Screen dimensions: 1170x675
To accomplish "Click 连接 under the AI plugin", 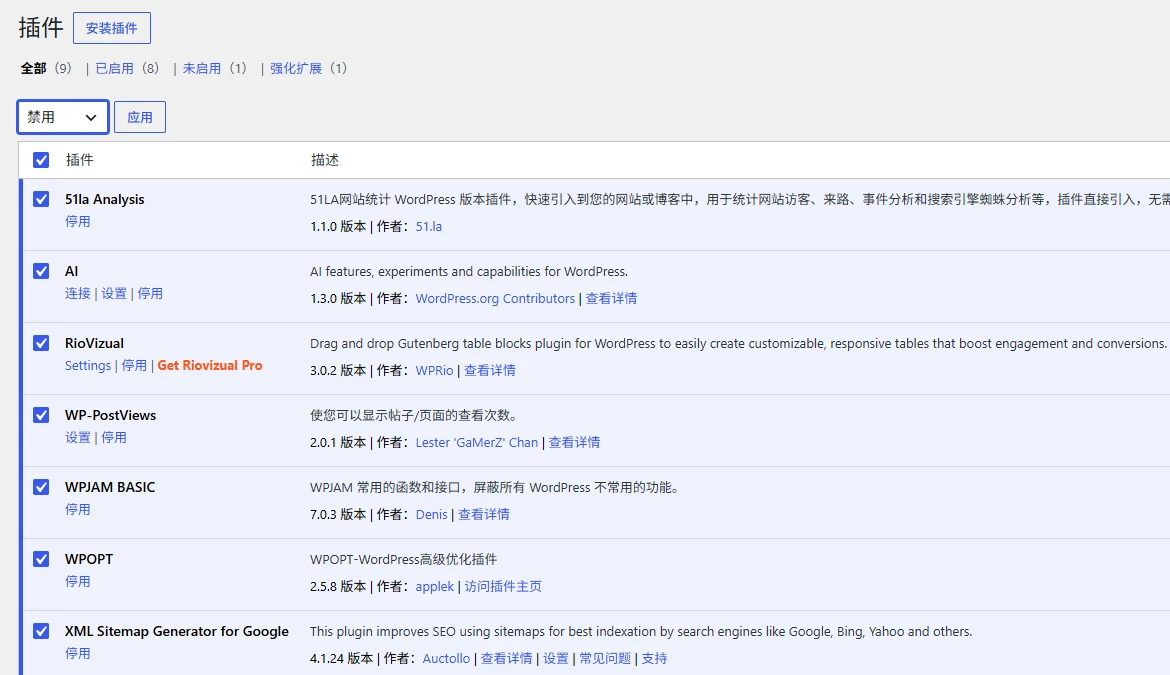I will tap(78, 293).
